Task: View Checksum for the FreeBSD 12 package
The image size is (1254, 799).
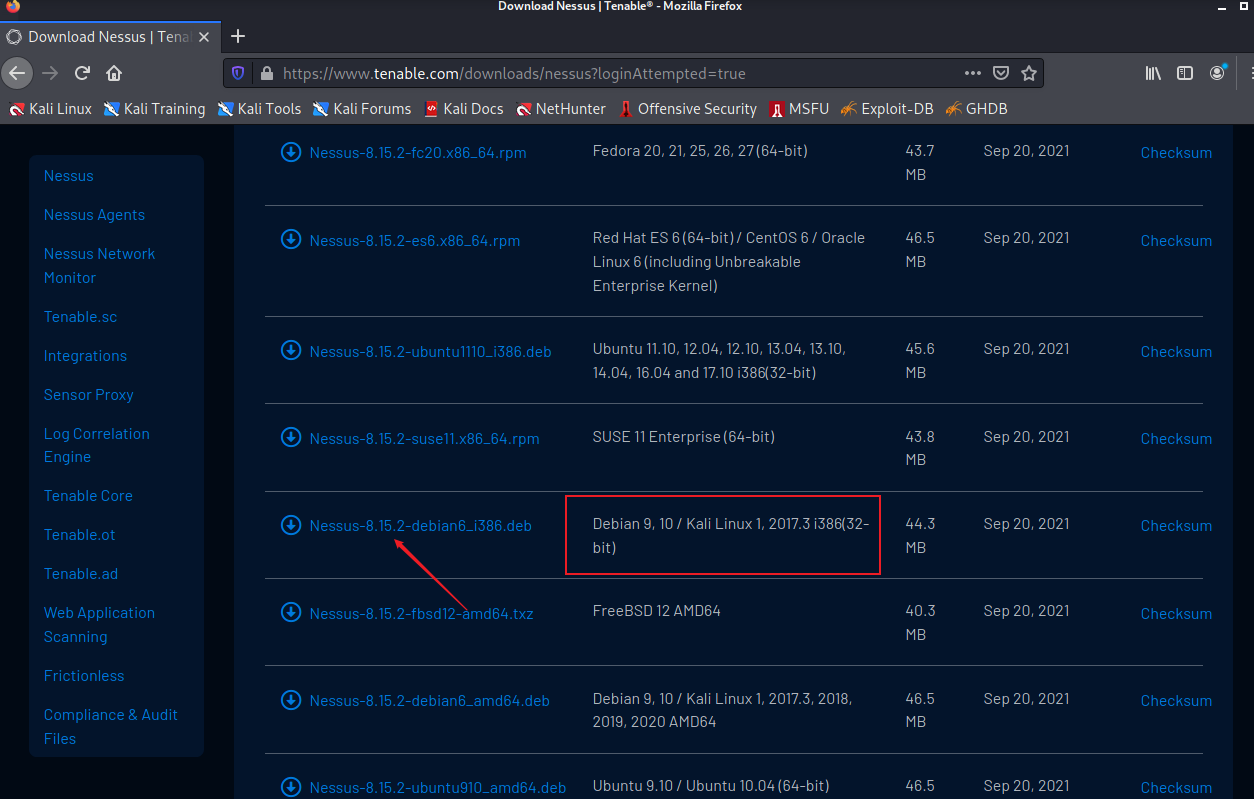Action: tap(1176, 614)
